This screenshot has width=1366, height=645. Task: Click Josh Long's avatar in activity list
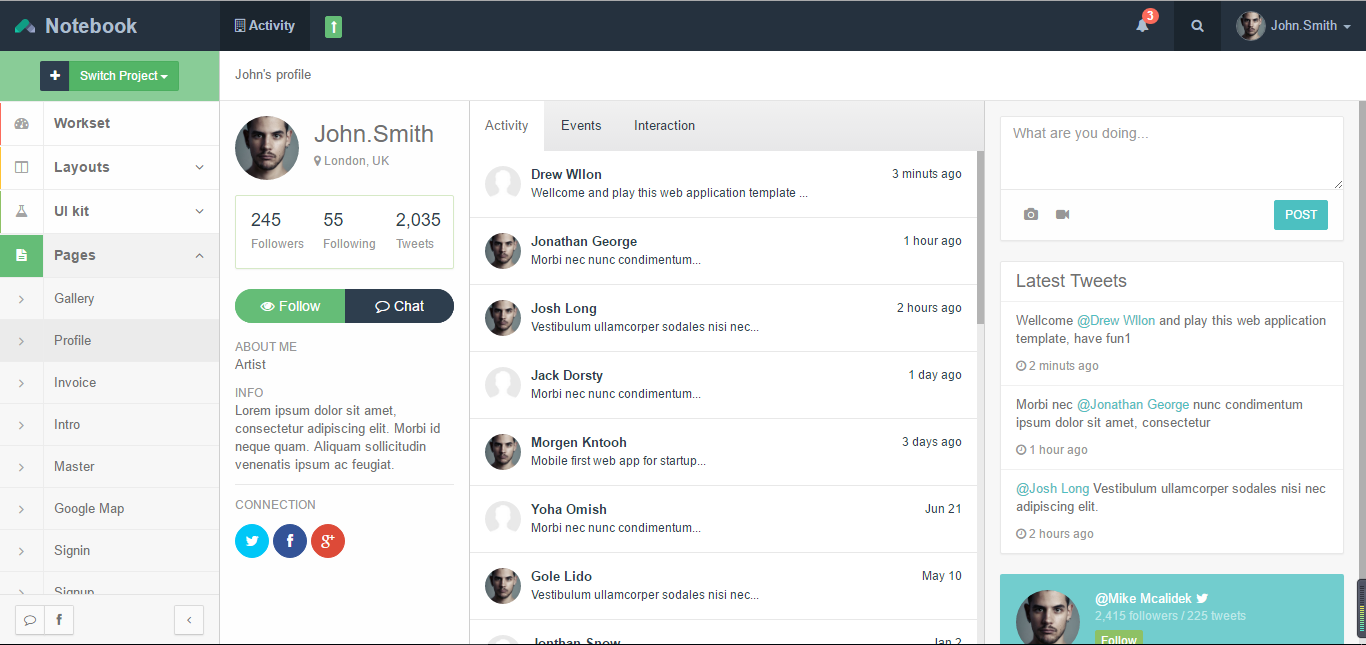pos(503,318)
